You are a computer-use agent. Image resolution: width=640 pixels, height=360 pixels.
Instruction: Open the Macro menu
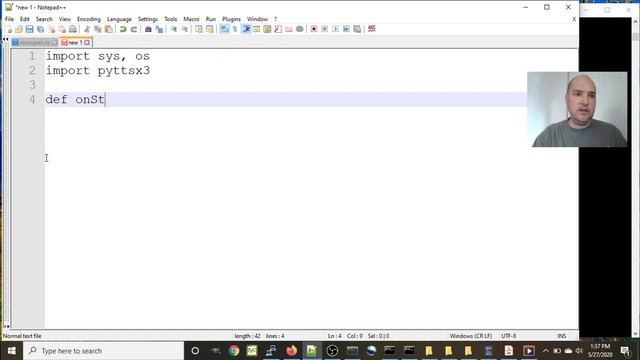[x=191, y=19]
